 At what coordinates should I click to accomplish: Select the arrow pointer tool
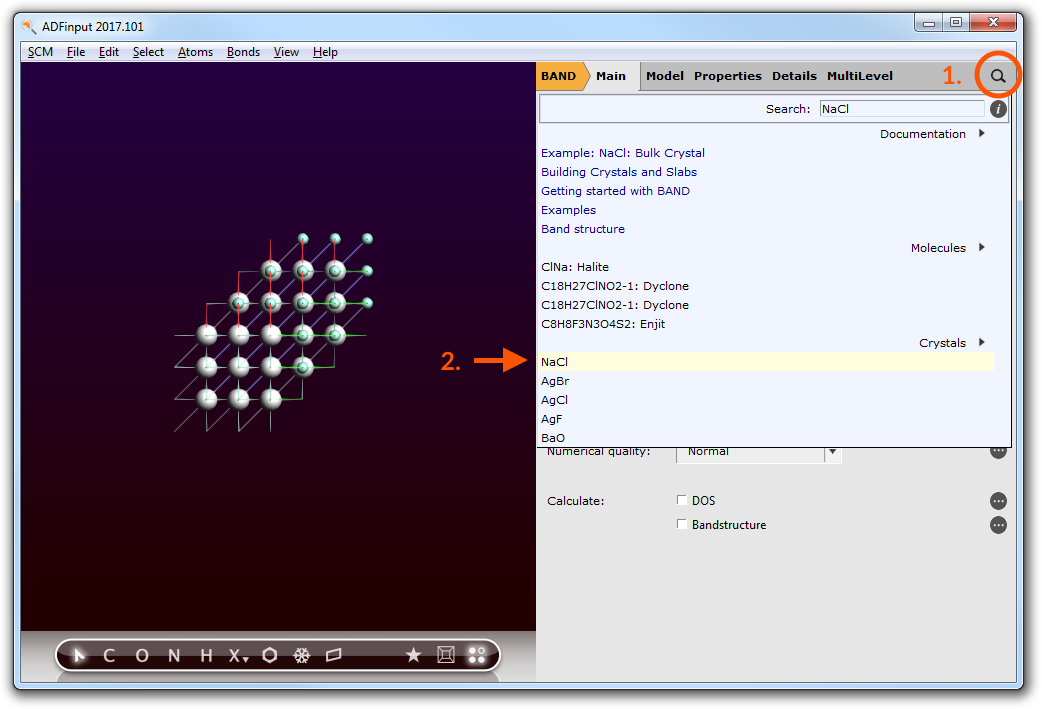[x=80, y=656]
